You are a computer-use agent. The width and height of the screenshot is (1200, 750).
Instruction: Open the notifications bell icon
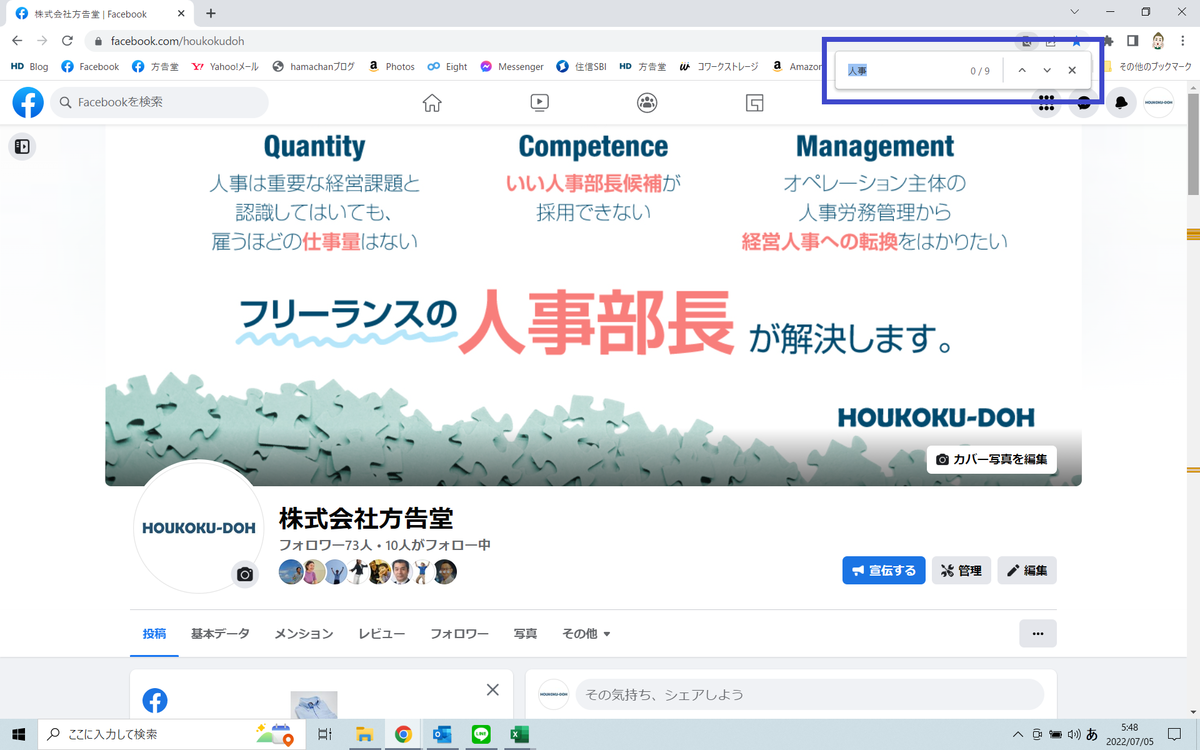1121,102
